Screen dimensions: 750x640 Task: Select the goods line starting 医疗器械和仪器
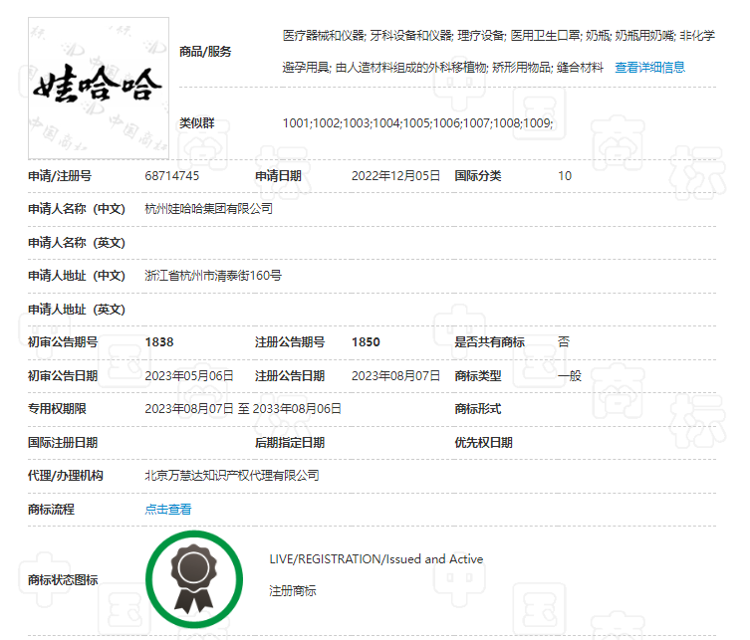pyautogui.click(x=498, y=35)
